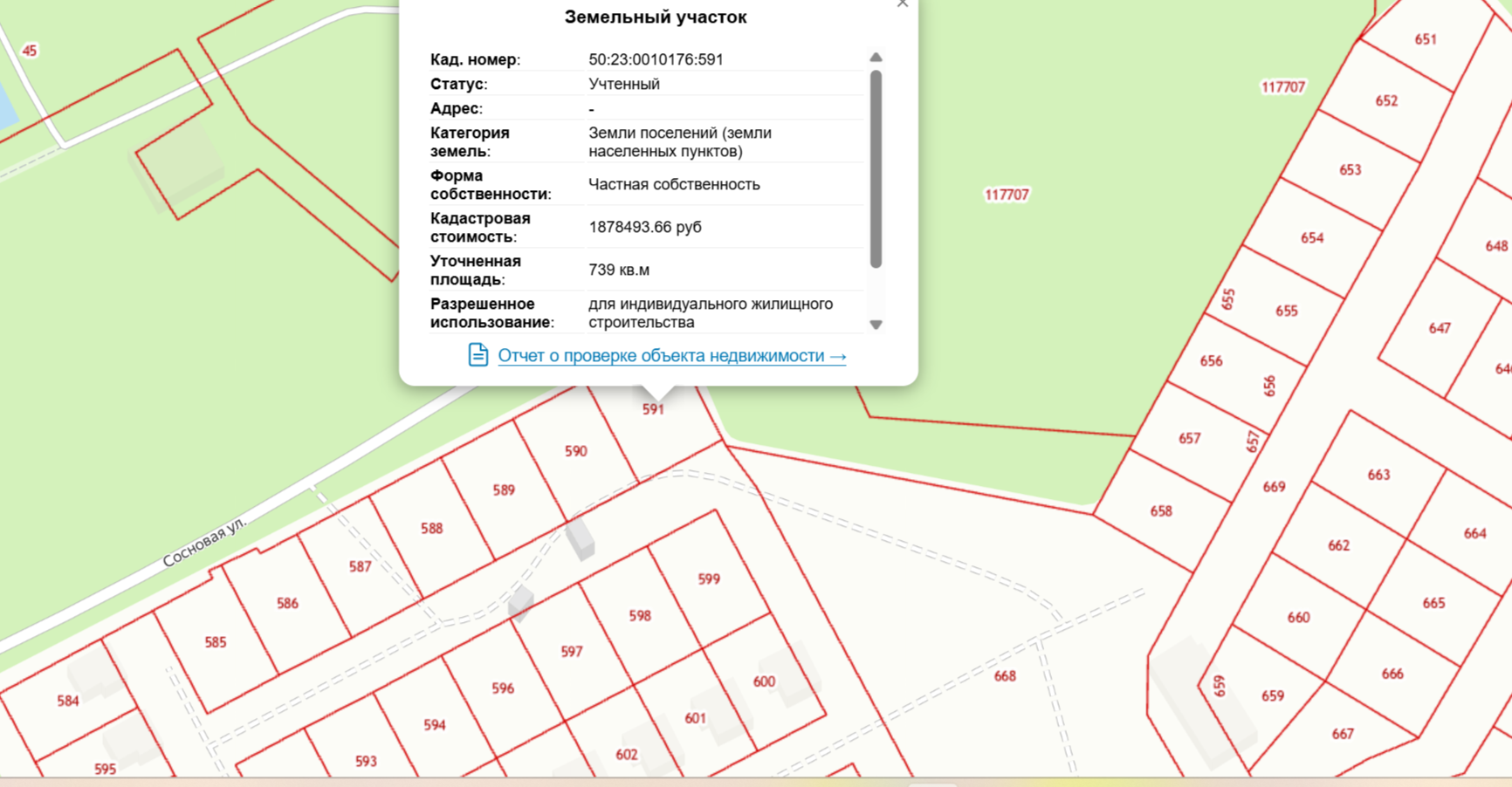
Task: Click the cadastral value 1878493.66 руб
Action: pyautogui.click(x=645, y=227)
